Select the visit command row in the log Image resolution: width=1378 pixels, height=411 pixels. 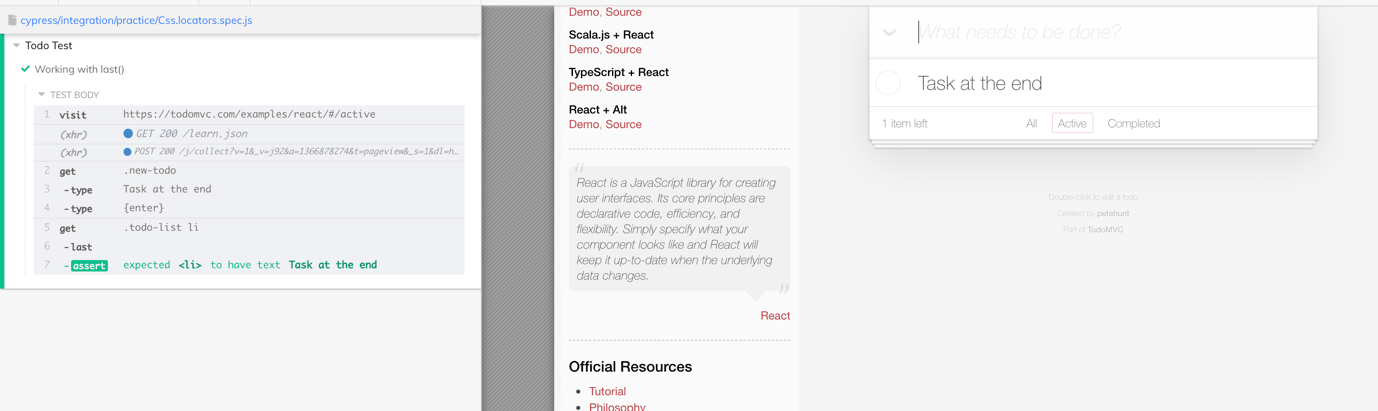(250, 114)
